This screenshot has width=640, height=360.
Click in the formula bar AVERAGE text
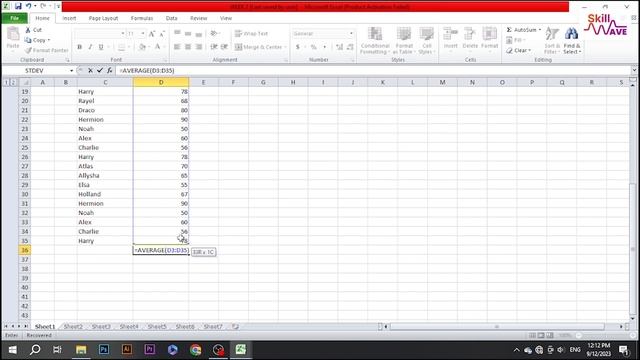click(148, 71)
